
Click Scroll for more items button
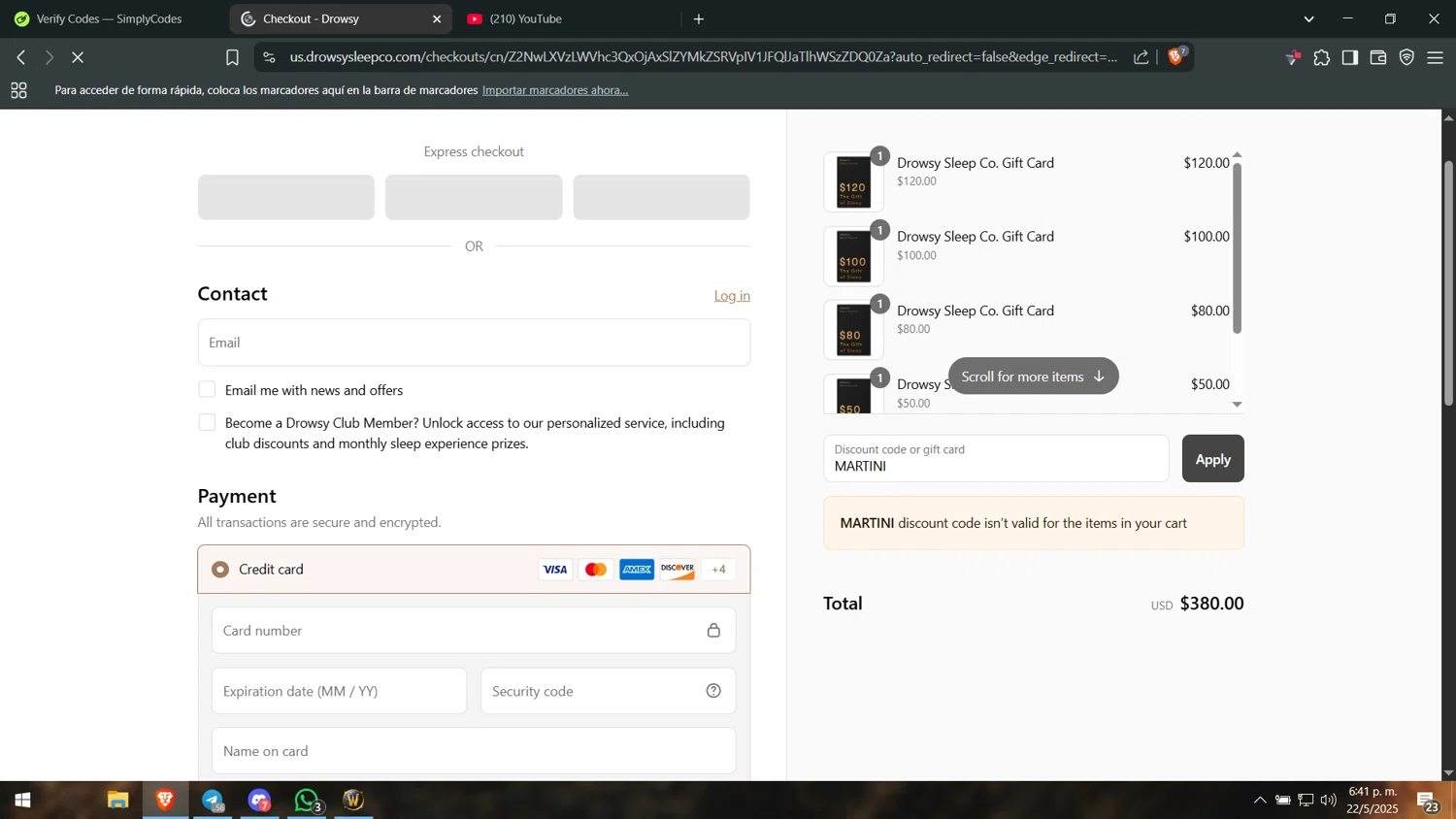1034,377
